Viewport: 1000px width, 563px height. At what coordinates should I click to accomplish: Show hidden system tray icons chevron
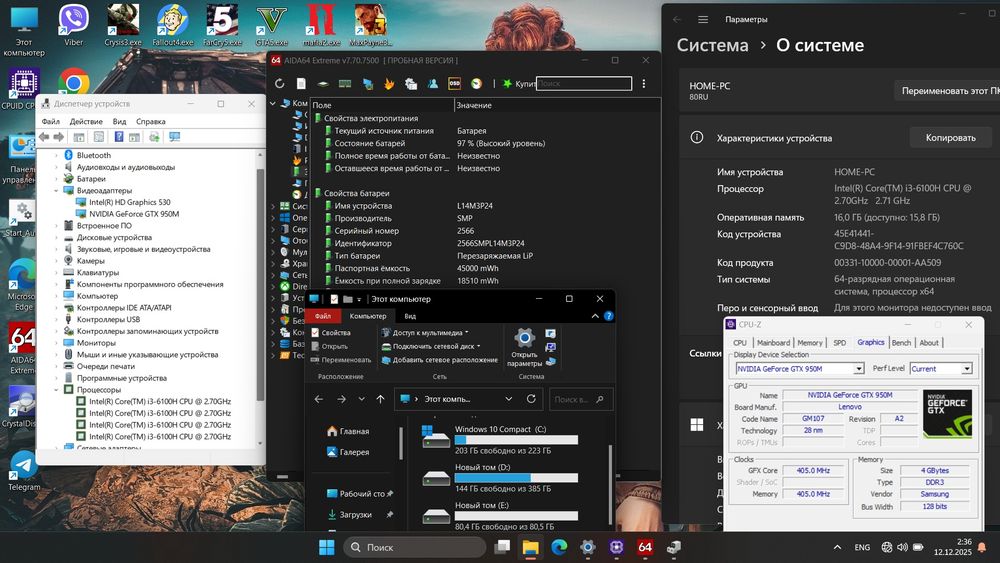coord(837,547)
